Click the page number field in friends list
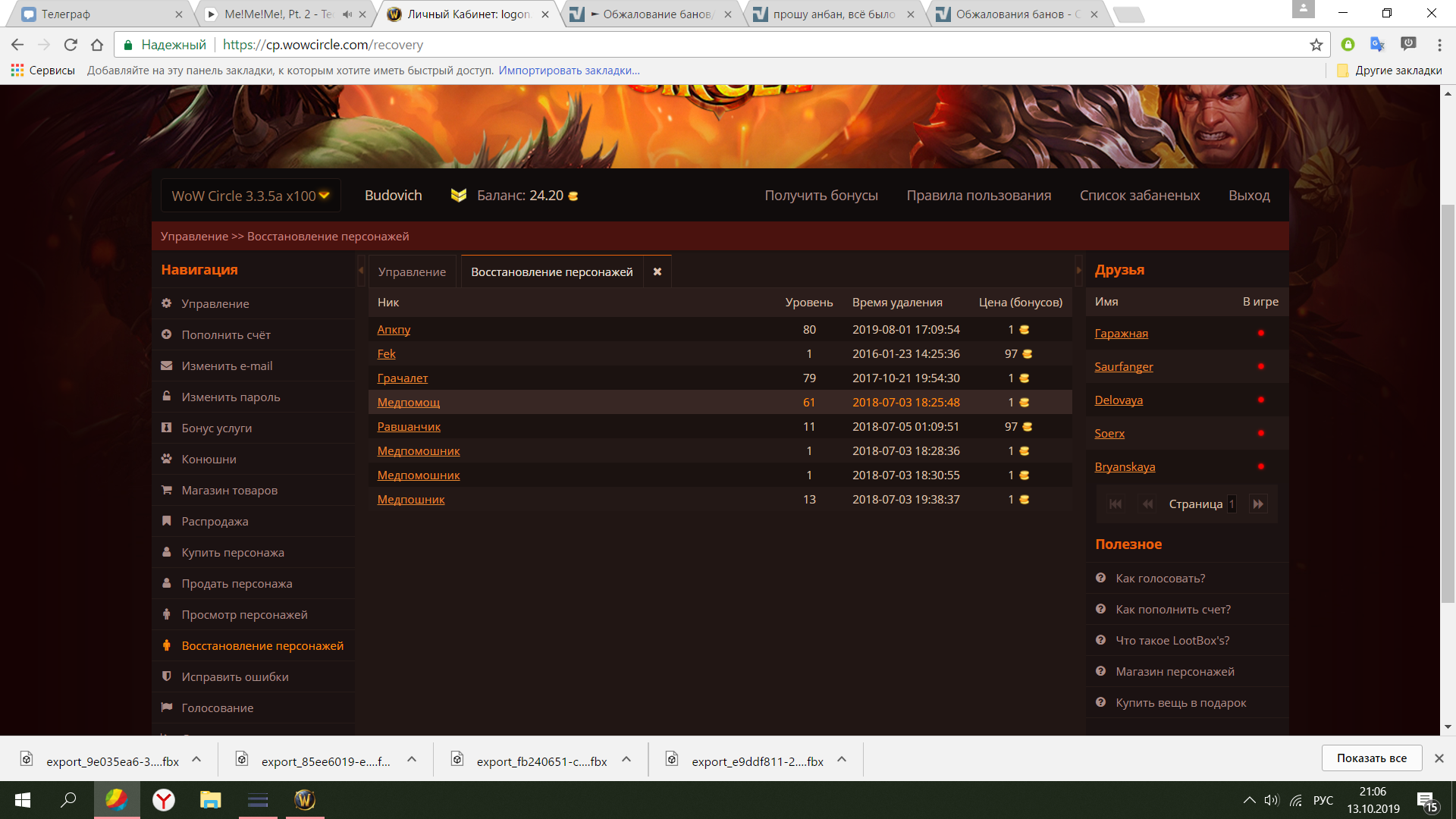The height and width of the screenshot is (819, 1456). pos(1232,504)
